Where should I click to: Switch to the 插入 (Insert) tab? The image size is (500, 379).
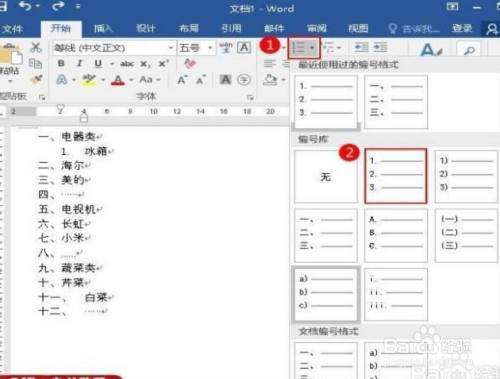(x=103, y=28)
